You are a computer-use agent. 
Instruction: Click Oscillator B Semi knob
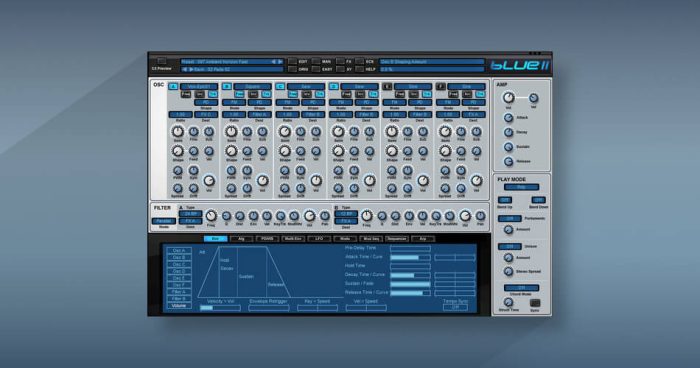[231, 131]
